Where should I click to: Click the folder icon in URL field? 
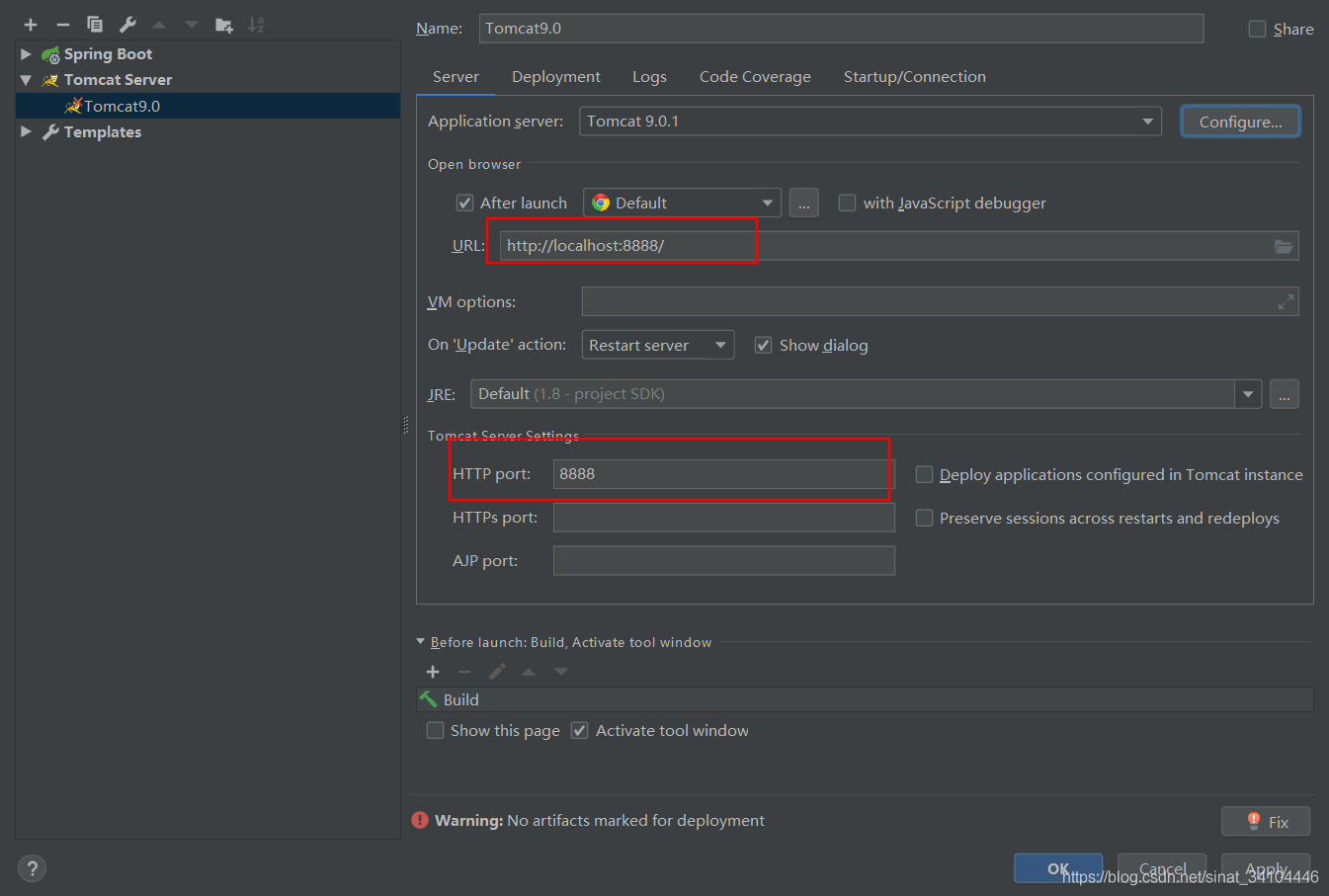(x=1283, y=246)
